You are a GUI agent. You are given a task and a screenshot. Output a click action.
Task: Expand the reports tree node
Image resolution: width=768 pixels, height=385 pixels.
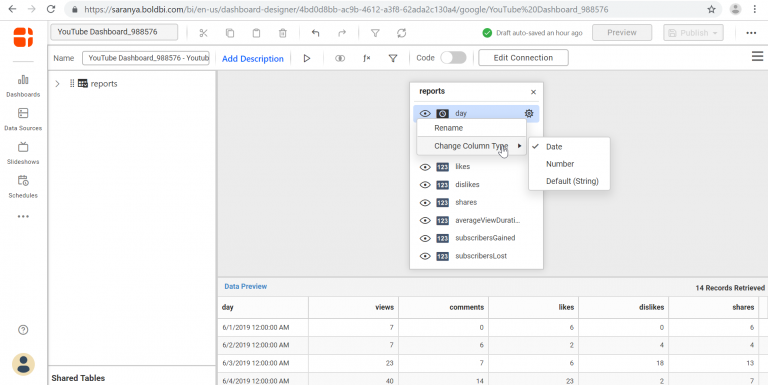pos(57,84)
